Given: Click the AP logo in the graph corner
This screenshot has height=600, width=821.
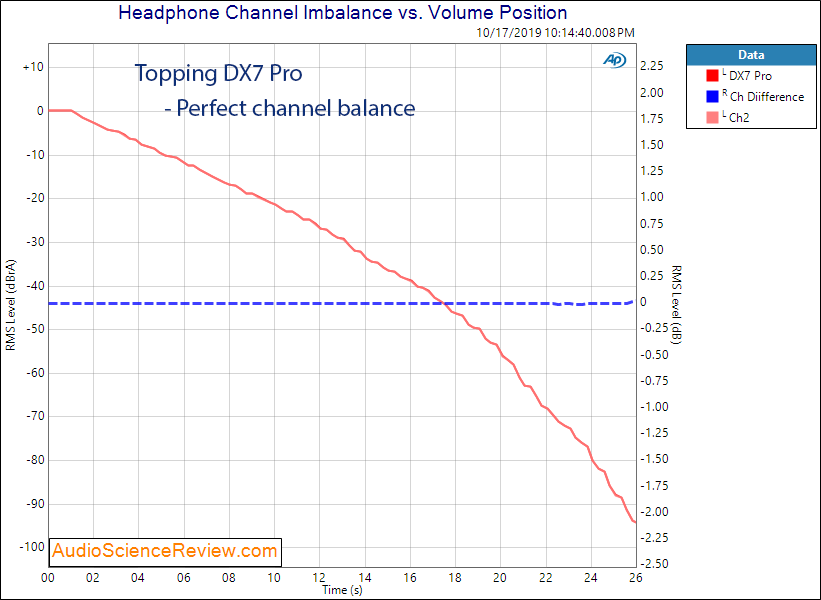Looking at the screenshot, I should (614, 60).
